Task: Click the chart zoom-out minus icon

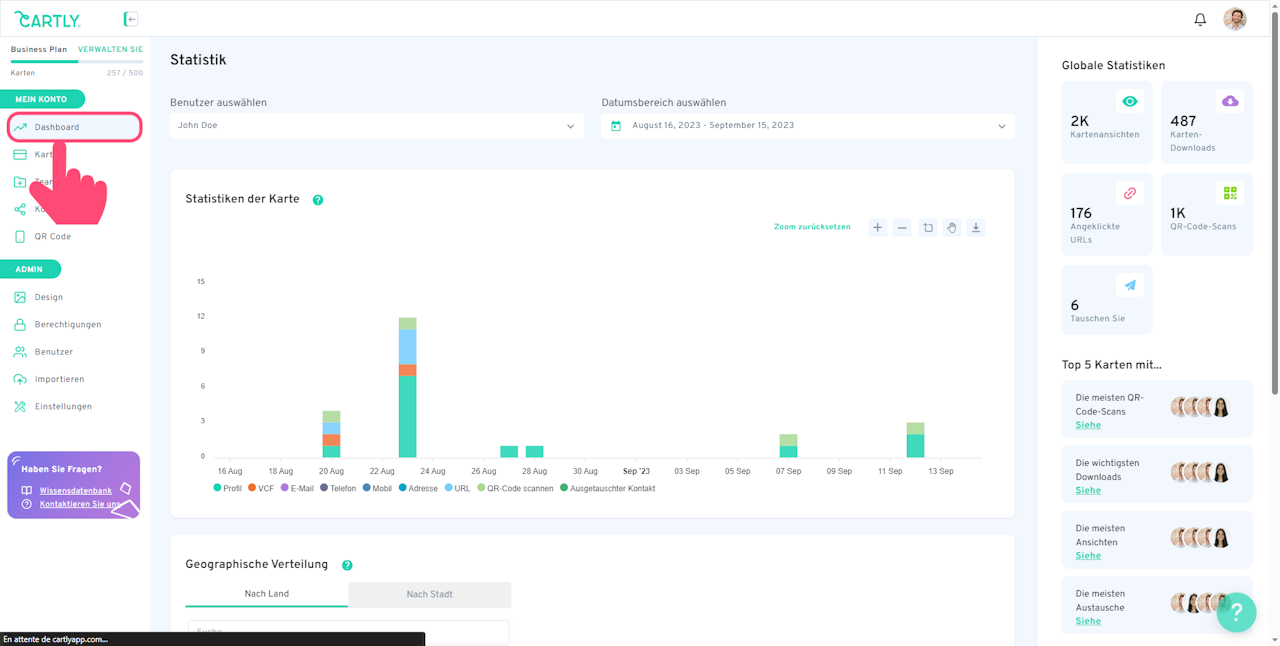Action: point(902,228)
